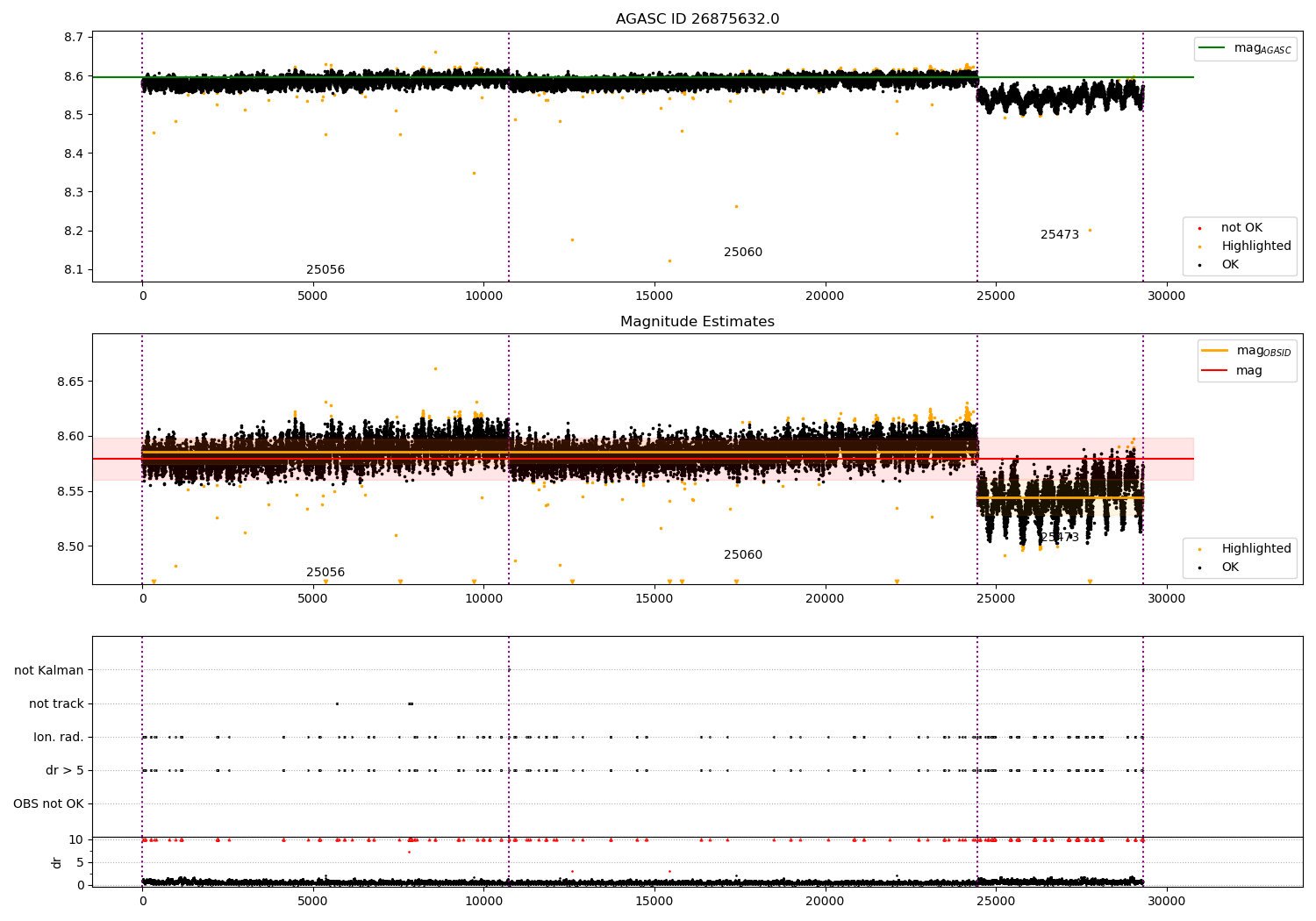Click '25473' in the Magnitude Estimates plot
1316x921 pixels.
1060,538
